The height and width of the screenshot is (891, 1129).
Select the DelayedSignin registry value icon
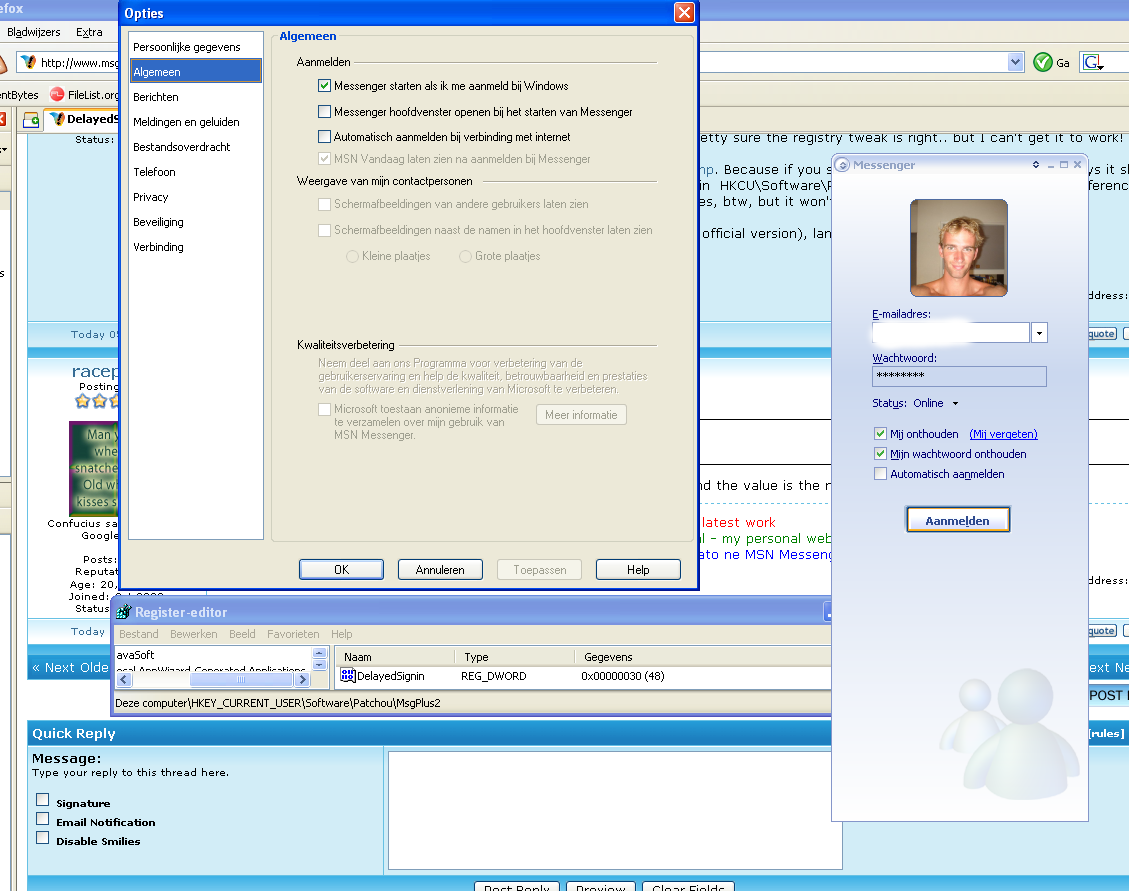(x=348, y=676)
